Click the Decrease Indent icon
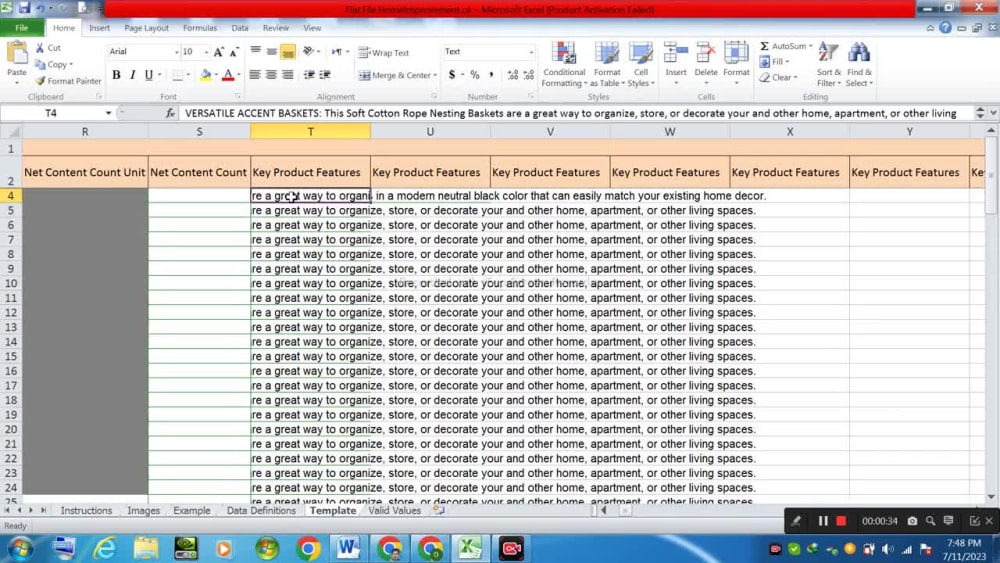Screen dimensions: 1000x563 pos(309,75)
